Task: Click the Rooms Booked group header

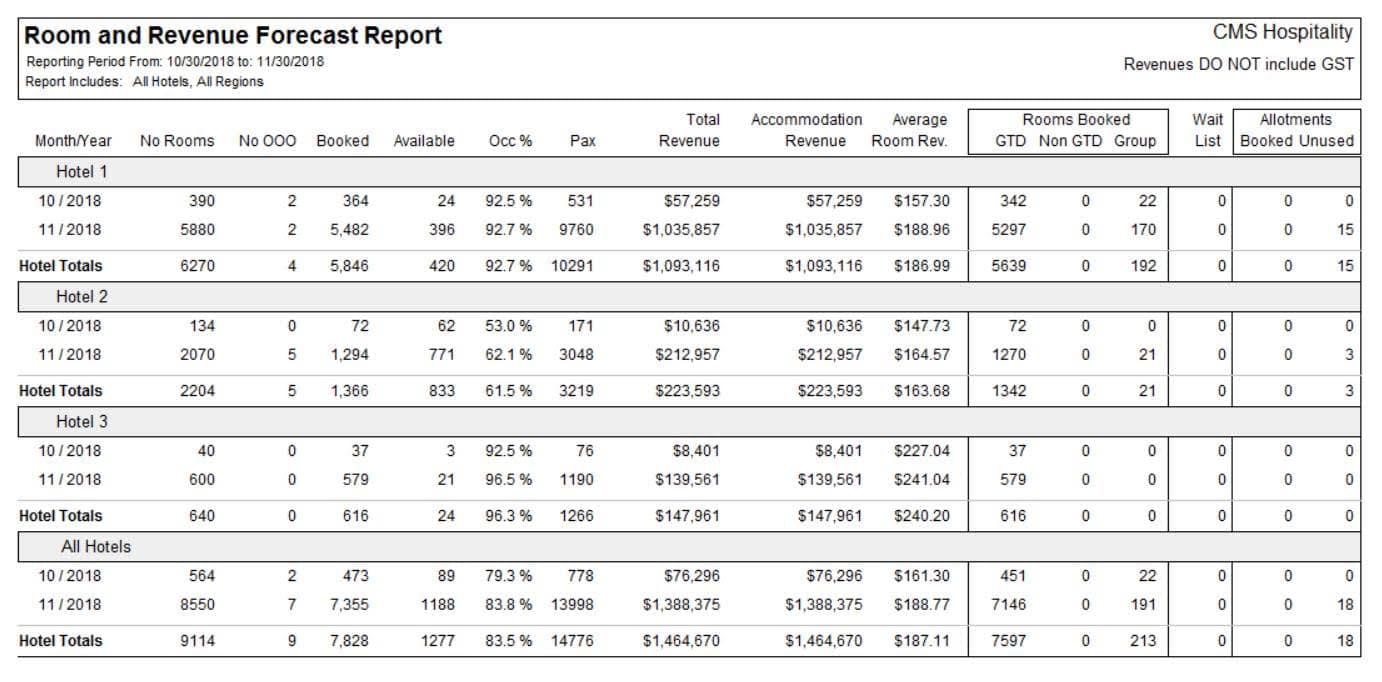Action: (x=1076, y=120)
